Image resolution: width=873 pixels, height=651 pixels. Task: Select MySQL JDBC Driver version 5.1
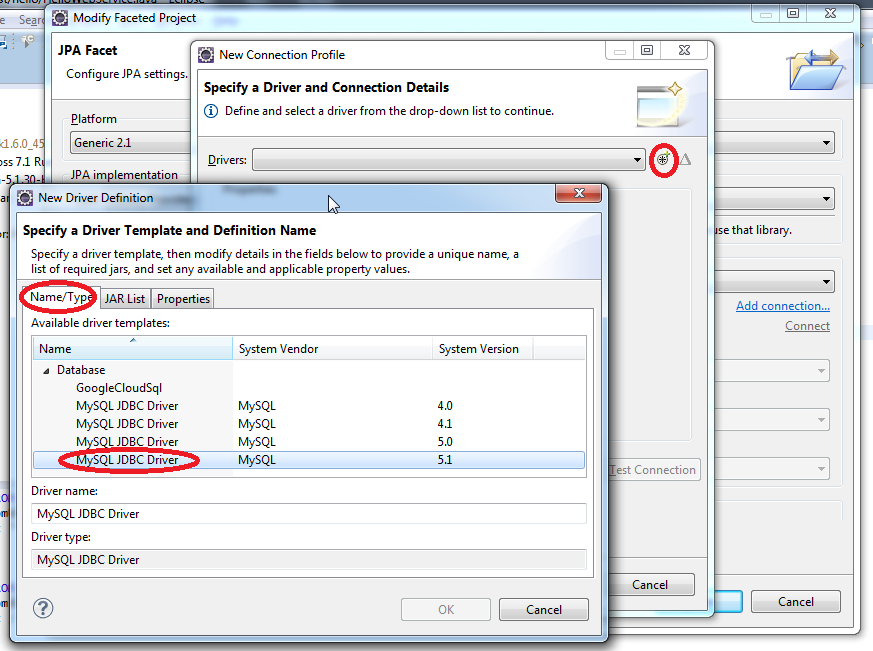[x=127, y=460]
